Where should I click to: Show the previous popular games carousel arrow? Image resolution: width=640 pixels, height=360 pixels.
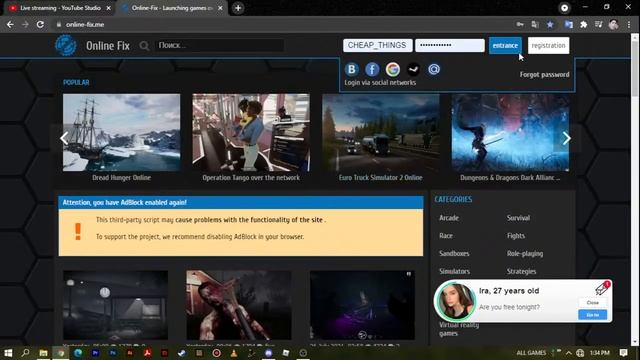click(x=64, y=138)
